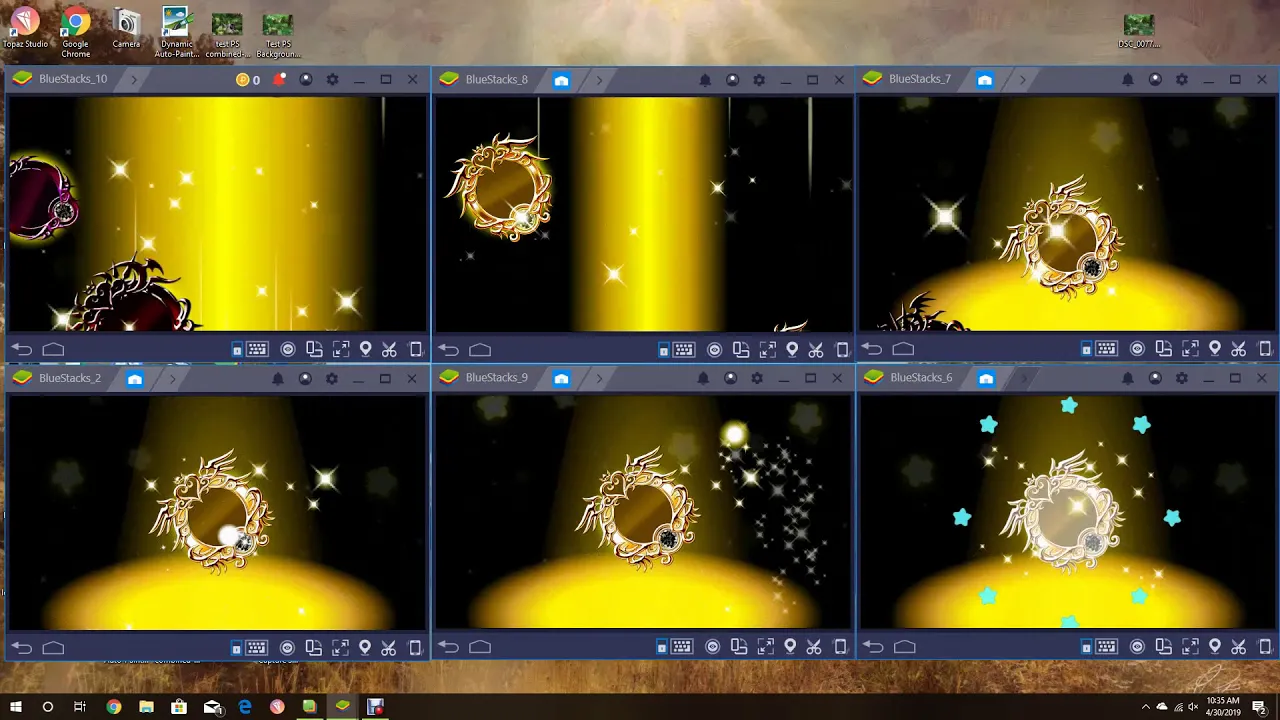Switch to Home tab in BlueStacks_7
1280x720 pixels.
[985, 80]
